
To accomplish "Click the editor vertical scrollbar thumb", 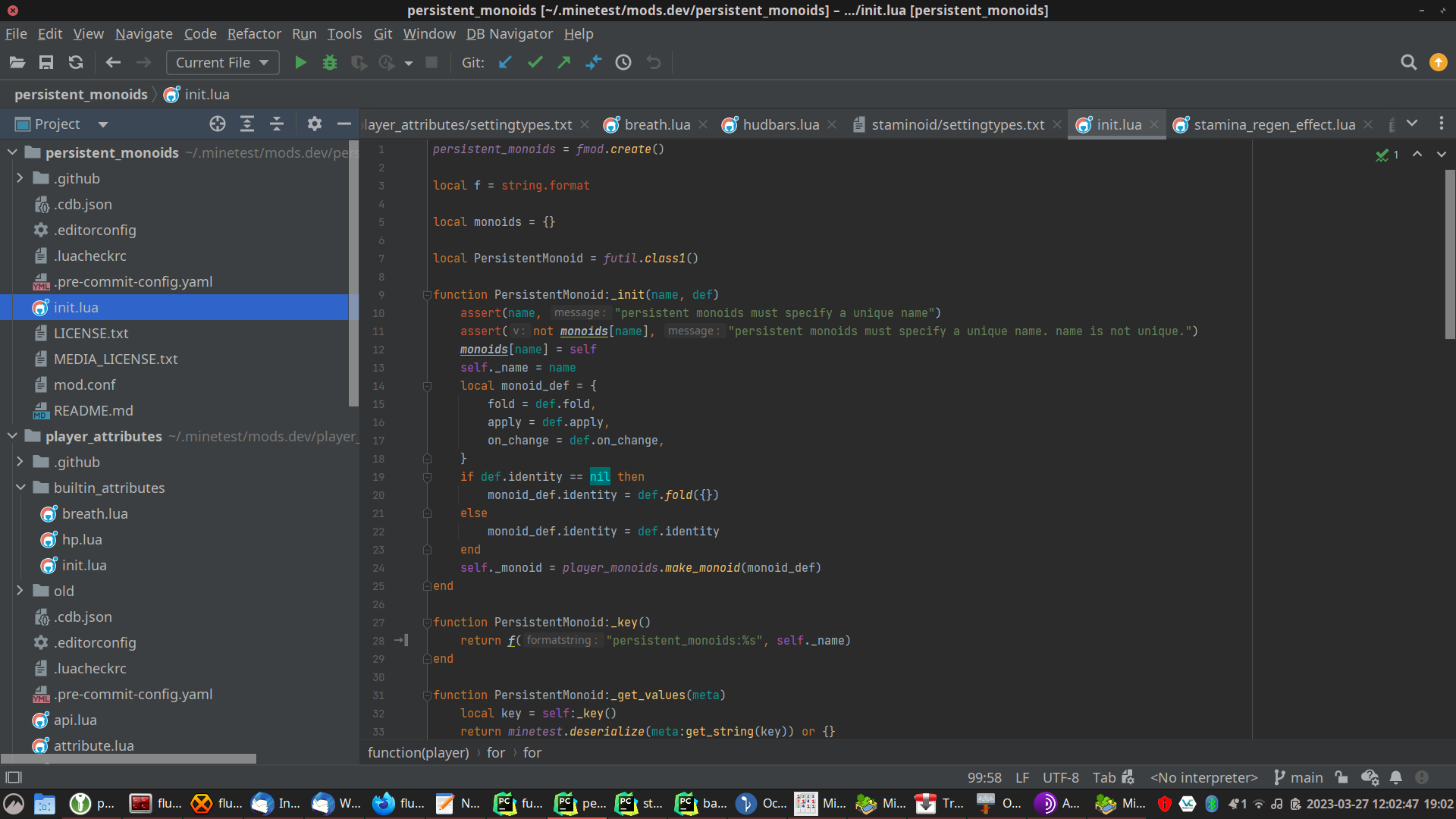I will point(1449,254).
